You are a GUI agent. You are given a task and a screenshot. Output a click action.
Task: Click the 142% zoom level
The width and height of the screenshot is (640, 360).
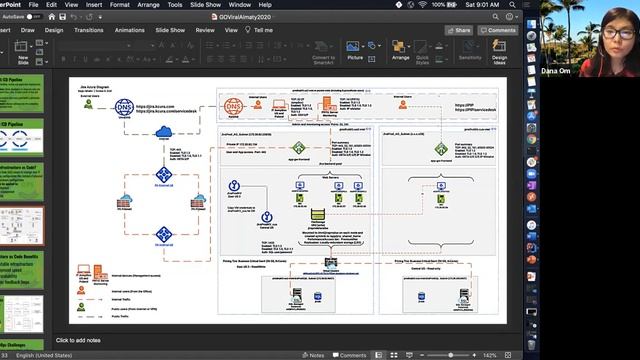490,355
